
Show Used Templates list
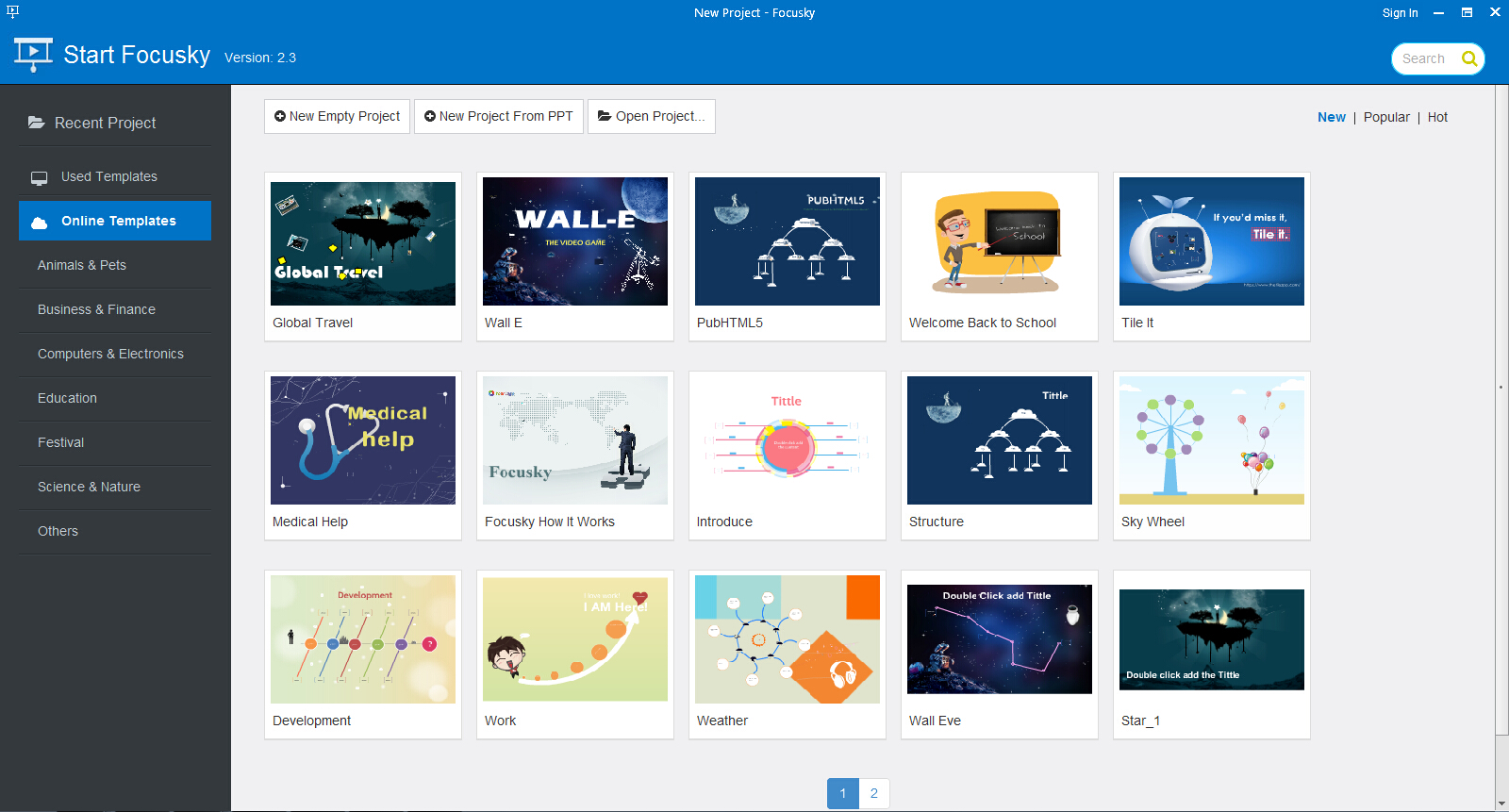pos(115,176)
